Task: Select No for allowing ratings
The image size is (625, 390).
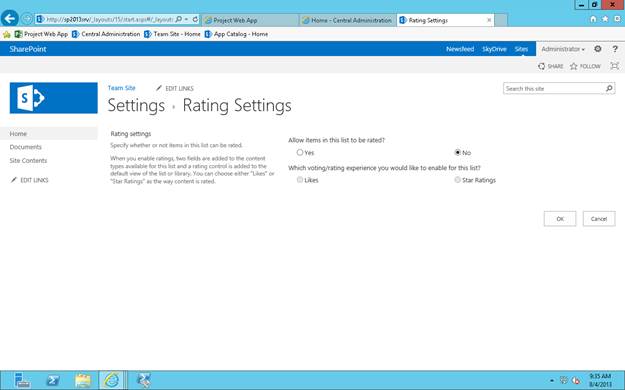Action: [x=458, y=152]
